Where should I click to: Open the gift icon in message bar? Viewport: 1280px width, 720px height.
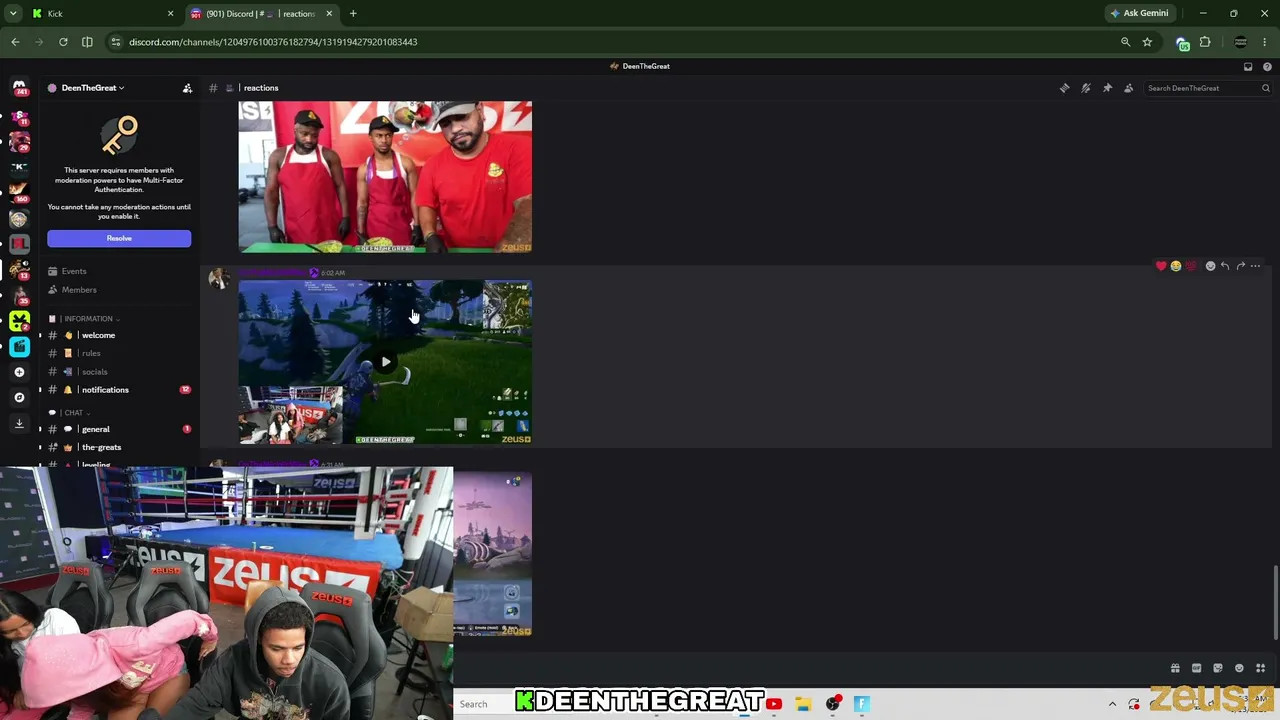1175,668
